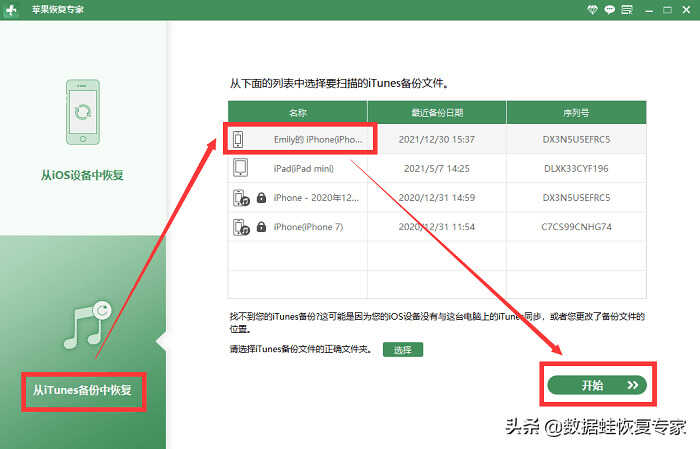Switch to 从iTunes备份中恢复 mode
The height and width of the screenshot is (449, 700).
(83, 390)
